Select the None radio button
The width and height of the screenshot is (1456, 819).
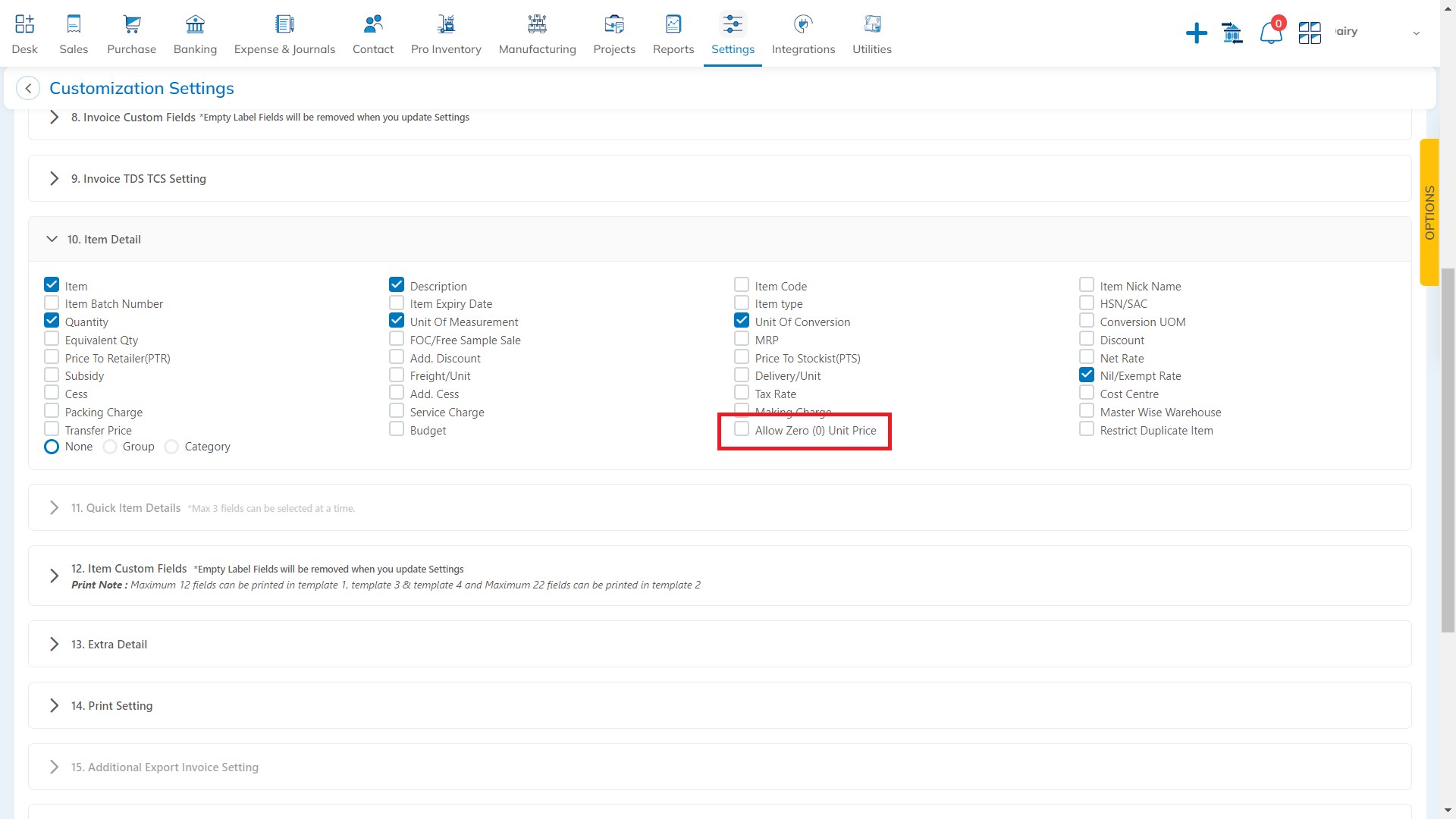(x=52, y=447)
